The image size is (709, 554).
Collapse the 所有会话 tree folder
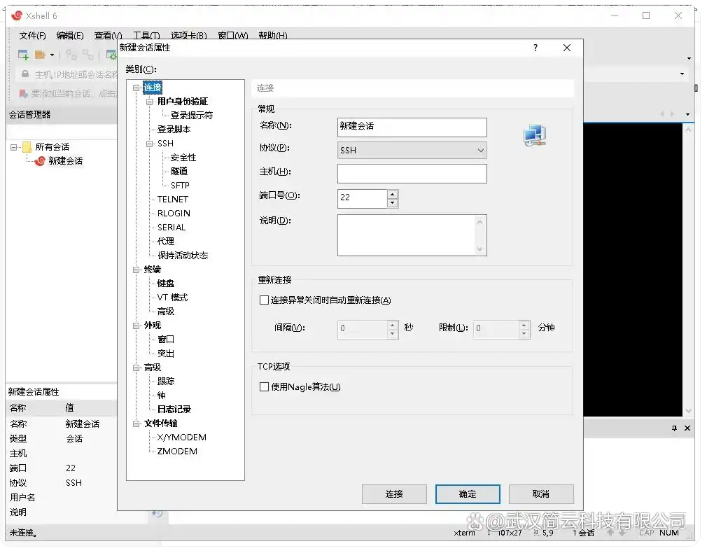coord(14,147)
